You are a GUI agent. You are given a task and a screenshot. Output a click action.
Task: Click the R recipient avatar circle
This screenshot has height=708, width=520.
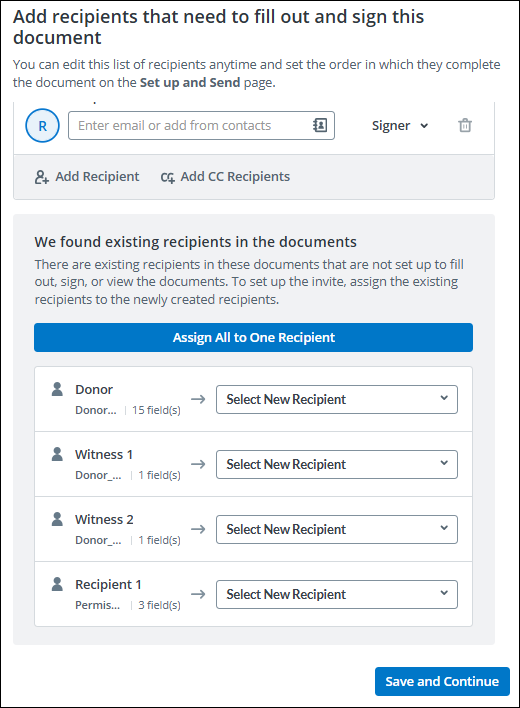click(x=42, y=126)
